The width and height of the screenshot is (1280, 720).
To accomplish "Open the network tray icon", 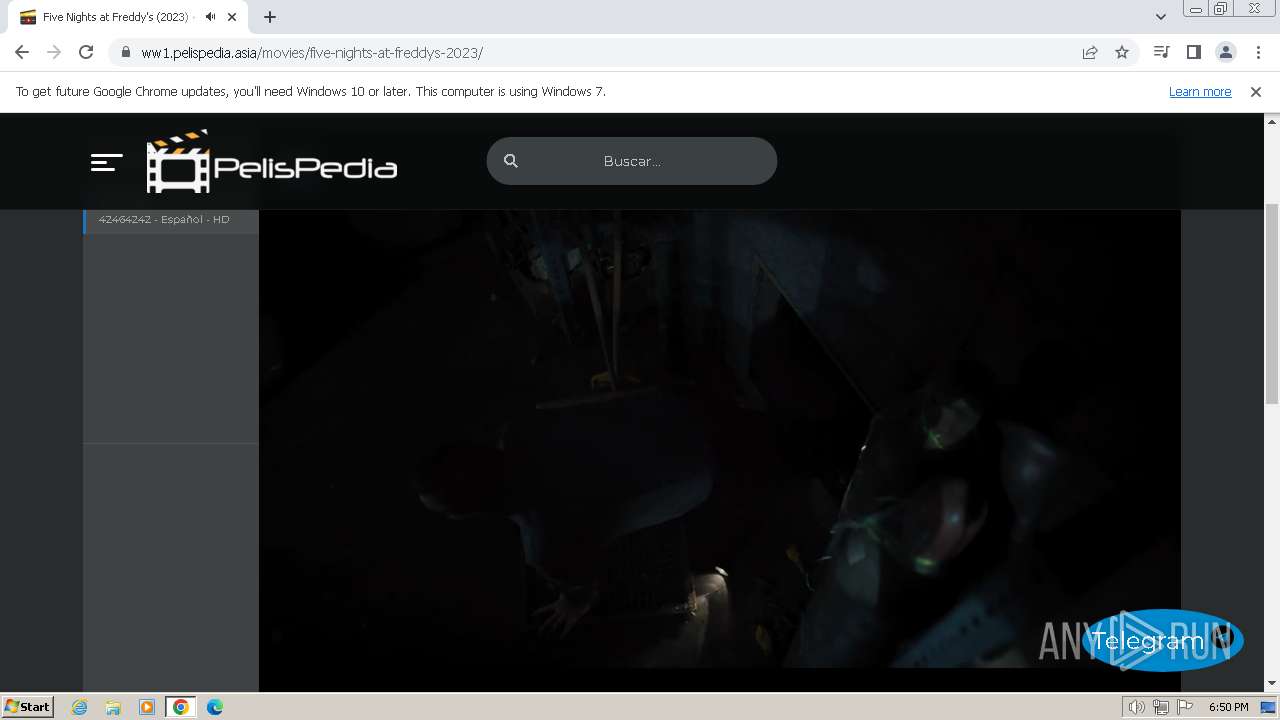I will [1161, 707].
